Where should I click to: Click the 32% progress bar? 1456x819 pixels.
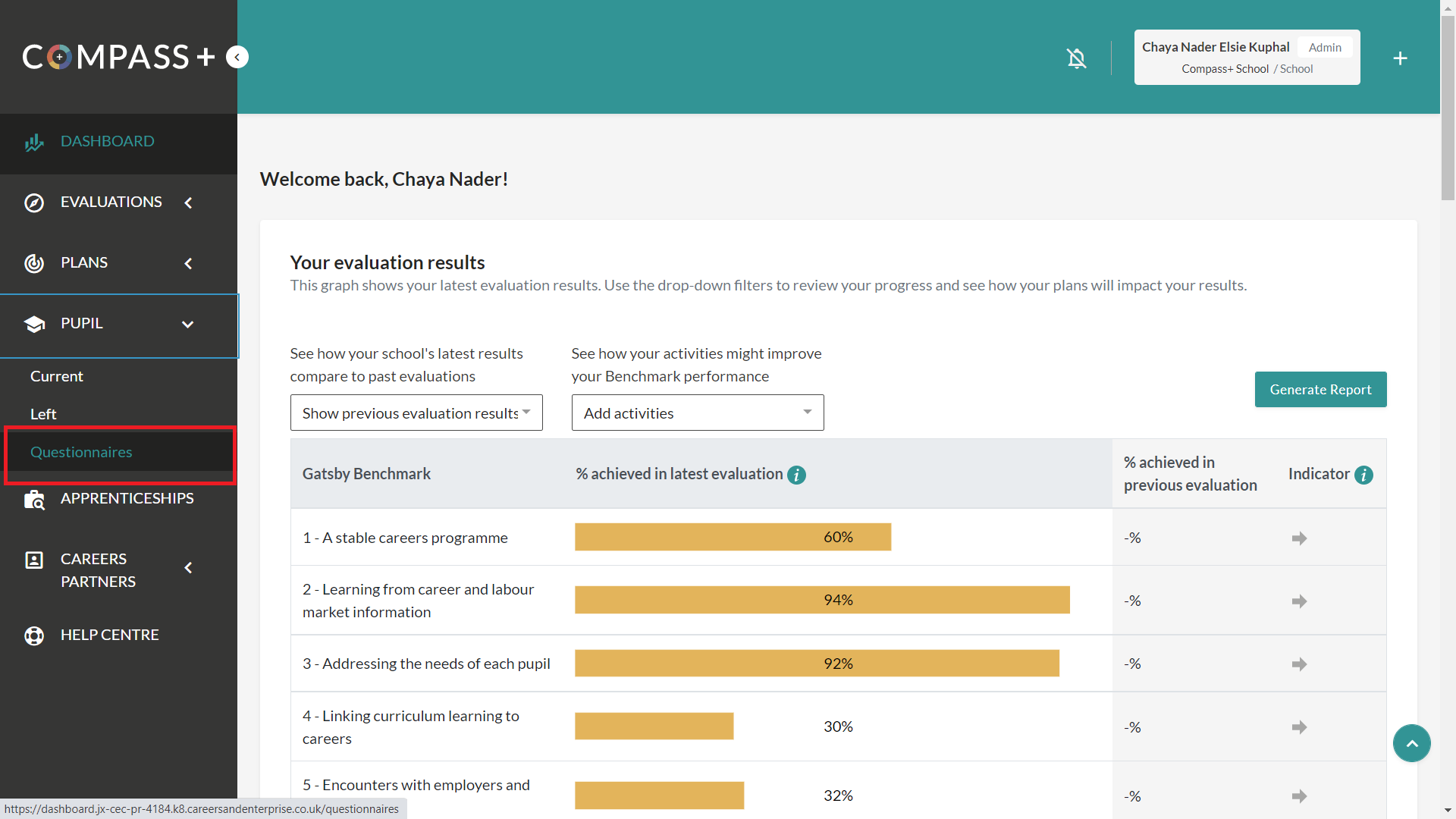[x=659, y=795]
